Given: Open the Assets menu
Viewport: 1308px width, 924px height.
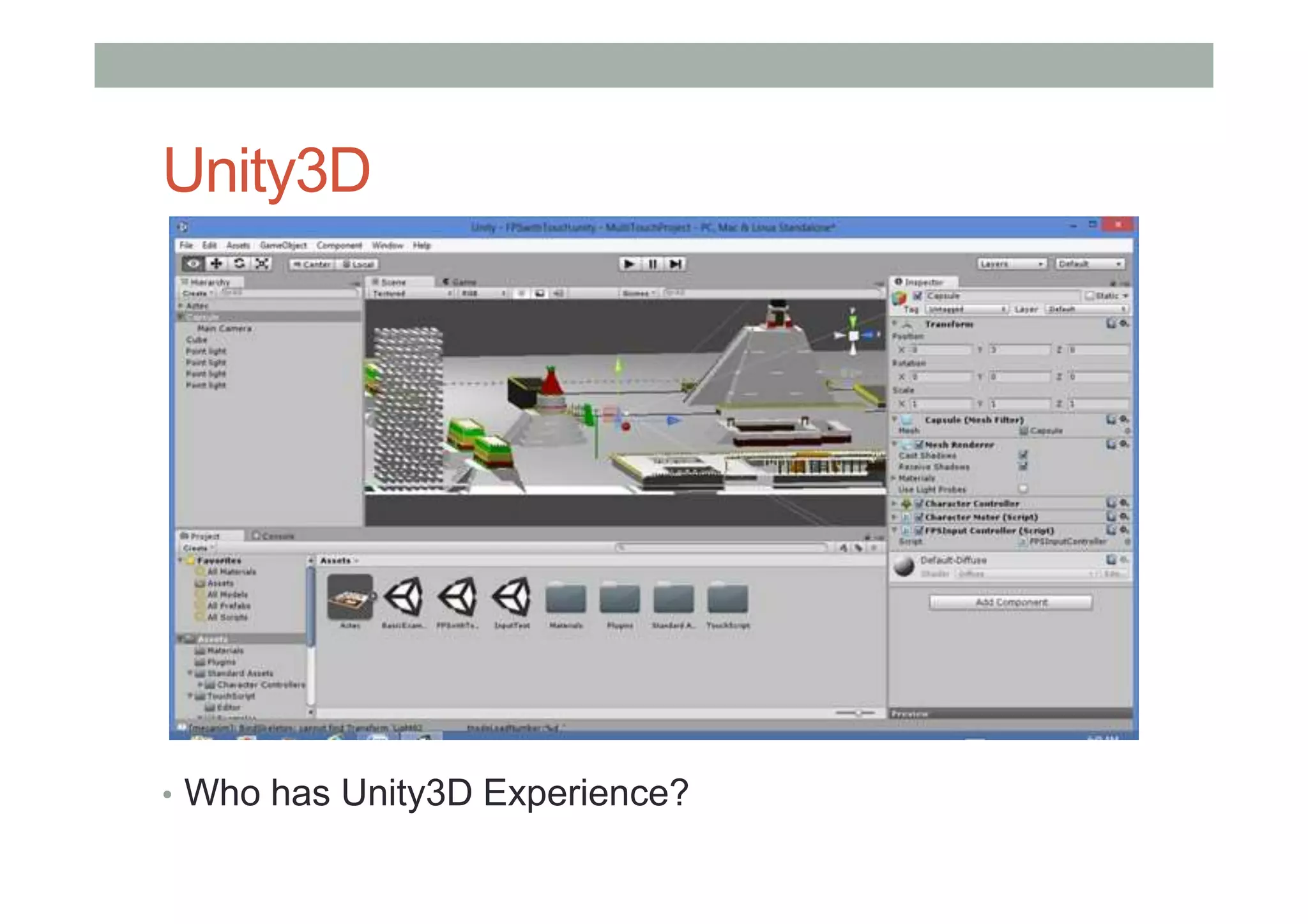Looking at the screenshot, I should click(x=238, y=245).
